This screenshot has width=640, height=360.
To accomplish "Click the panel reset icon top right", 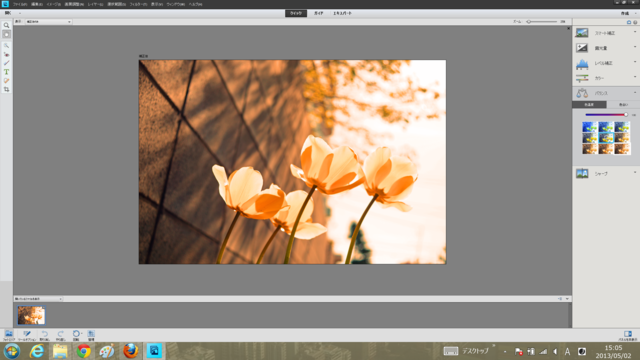I will point(629,22).
